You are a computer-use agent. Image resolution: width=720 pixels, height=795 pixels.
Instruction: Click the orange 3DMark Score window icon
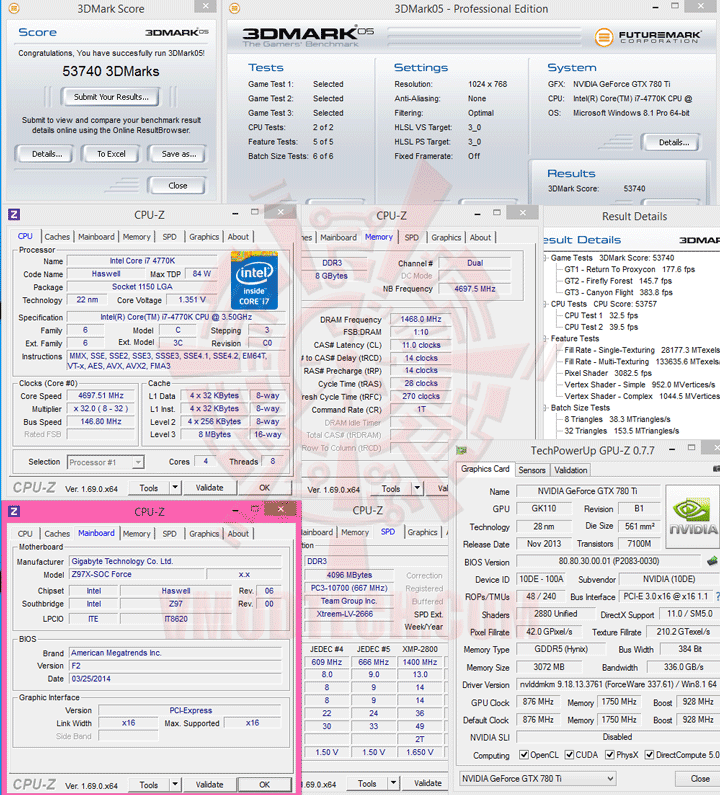14,9
